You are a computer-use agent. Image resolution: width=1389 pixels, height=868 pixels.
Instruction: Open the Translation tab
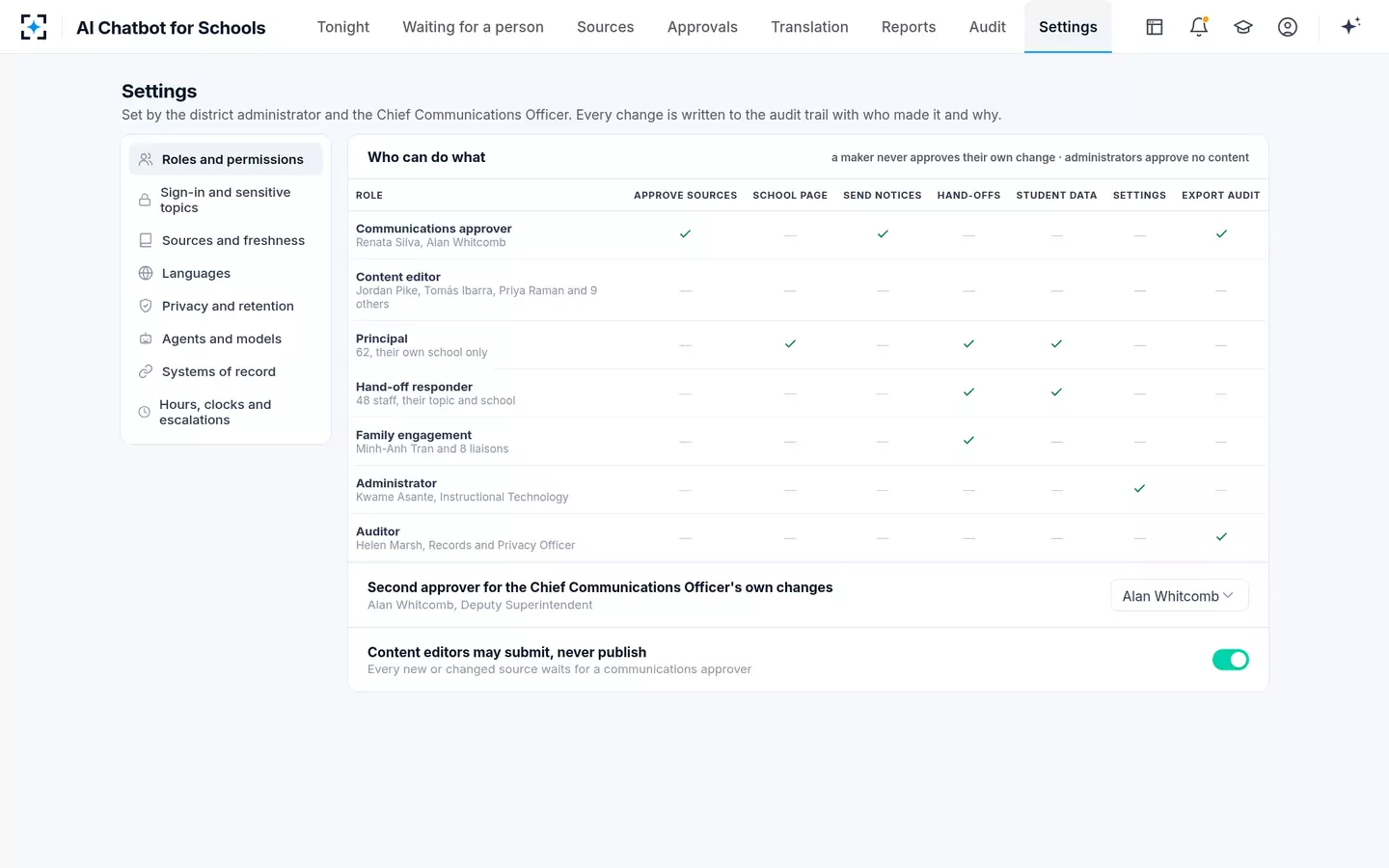(810, 27)
